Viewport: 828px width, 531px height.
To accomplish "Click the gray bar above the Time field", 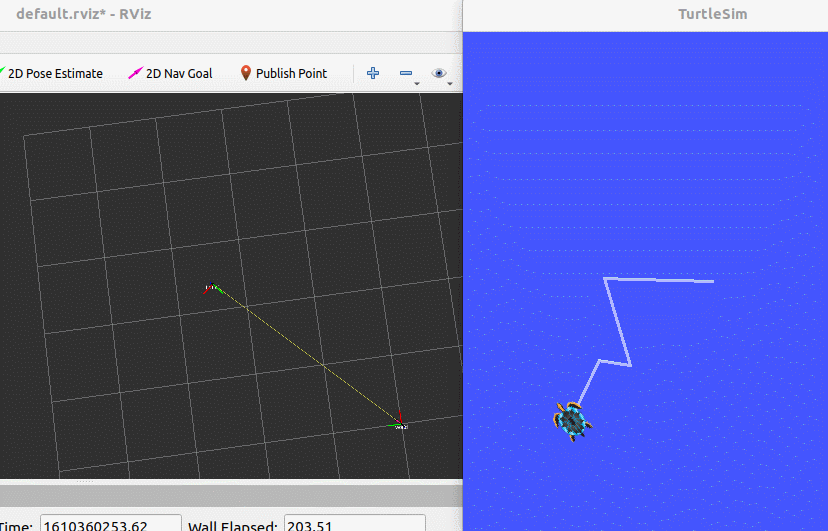I will click(x=230, y=495).
